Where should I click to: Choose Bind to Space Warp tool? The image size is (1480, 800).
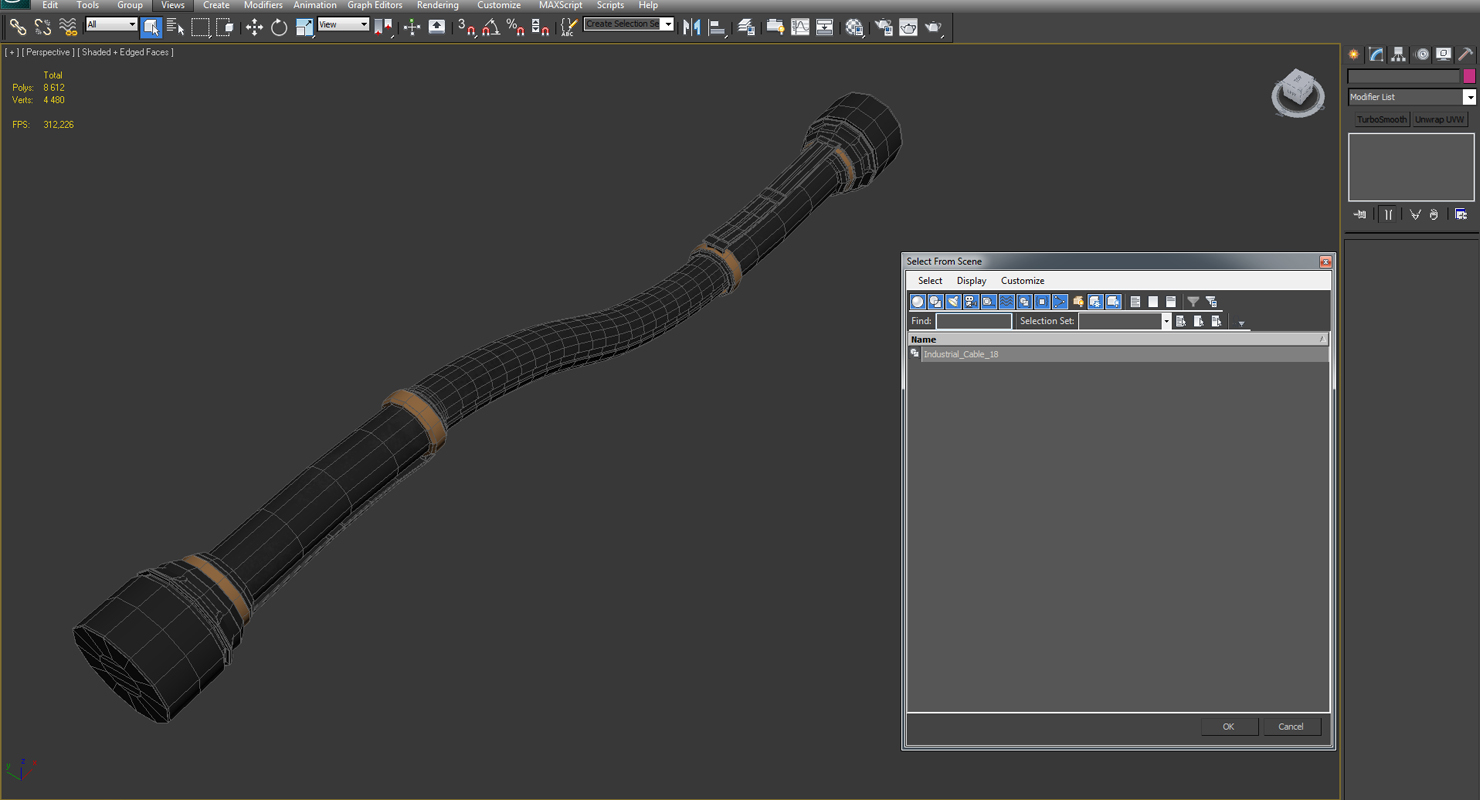(x=68, y=27)
